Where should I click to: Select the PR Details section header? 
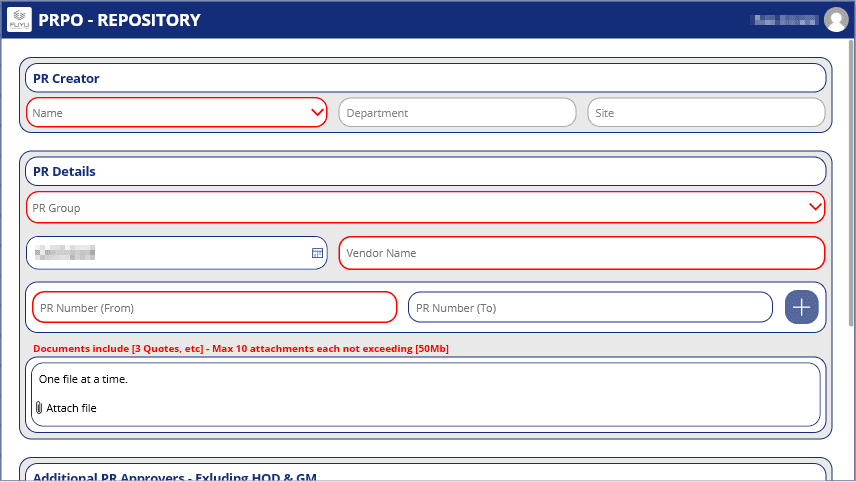(x=425, y=171)
